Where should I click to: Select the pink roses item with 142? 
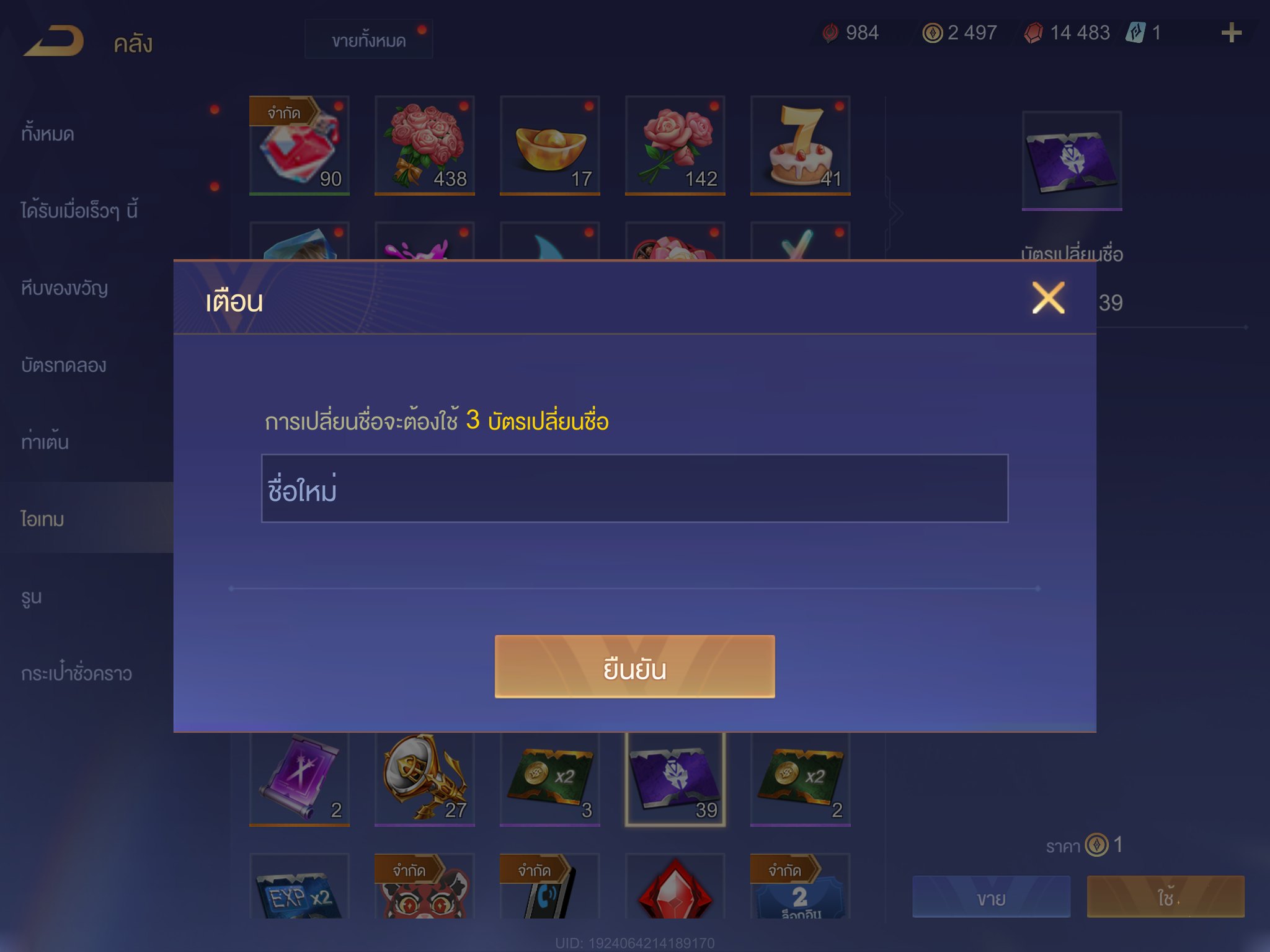675,146
